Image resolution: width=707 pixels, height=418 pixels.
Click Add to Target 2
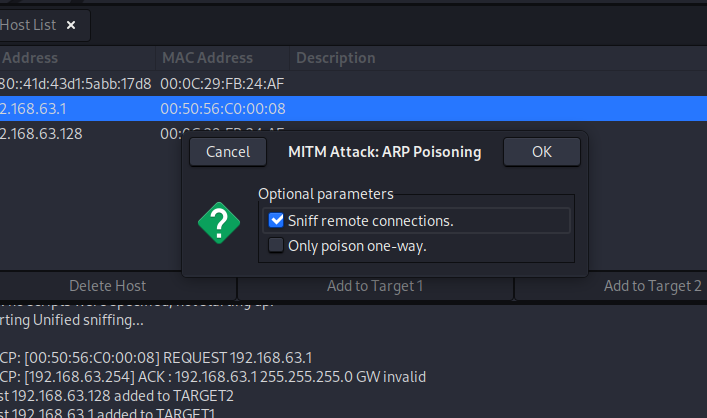coord(652,286)
